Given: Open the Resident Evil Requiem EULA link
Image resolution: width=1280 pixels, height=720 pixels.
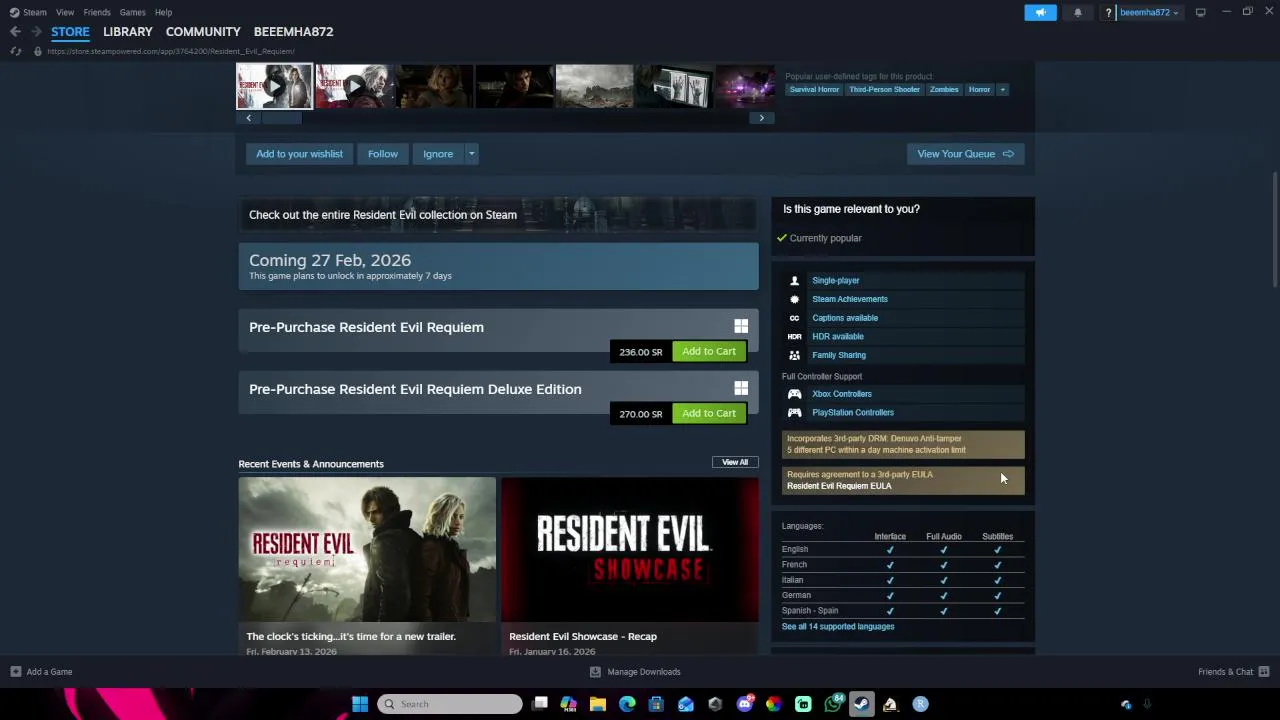Looking at the screenshot, I should pyautogui.click(x=839, y=486).
